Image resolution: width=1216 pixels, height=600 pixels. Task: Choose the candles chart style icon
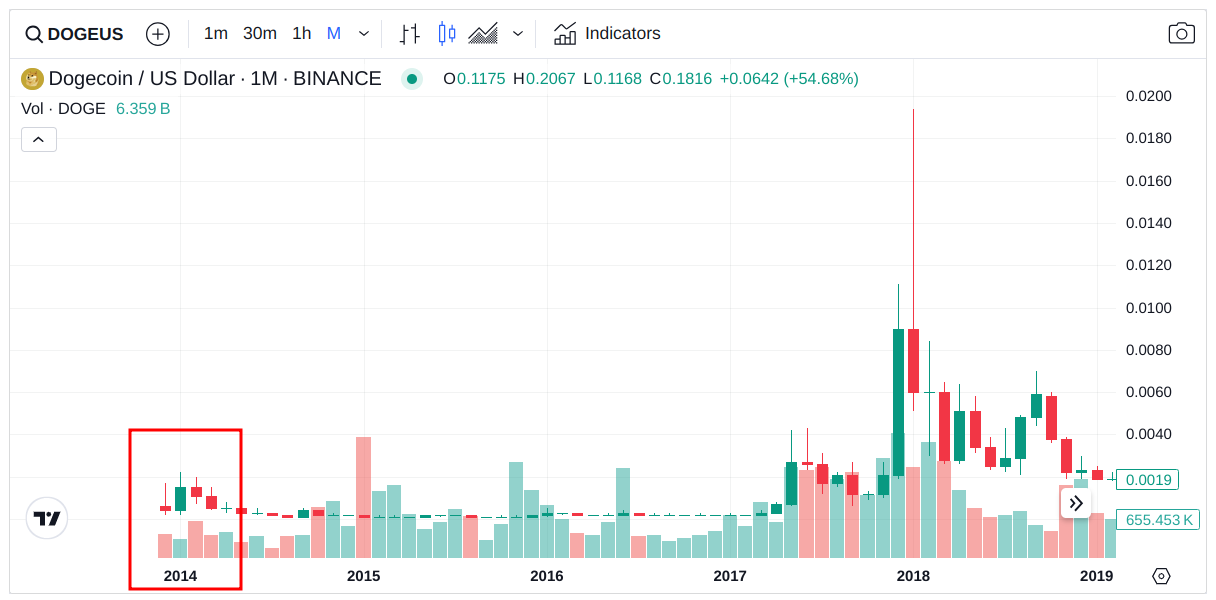tap(447, 34)
